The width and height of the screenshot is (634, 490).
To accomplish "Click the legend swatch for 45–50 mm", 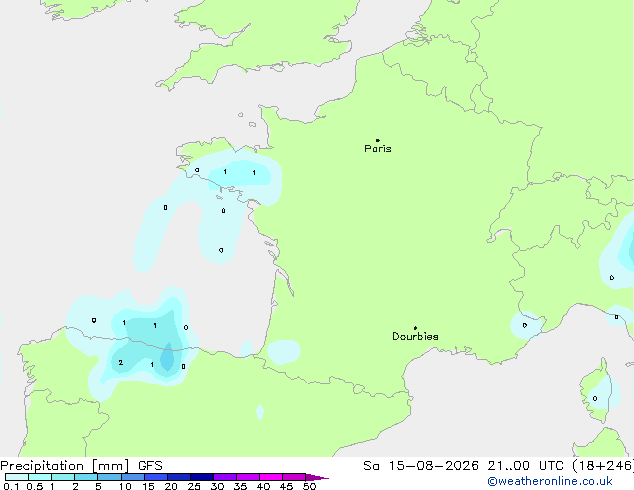I will 294,477.
